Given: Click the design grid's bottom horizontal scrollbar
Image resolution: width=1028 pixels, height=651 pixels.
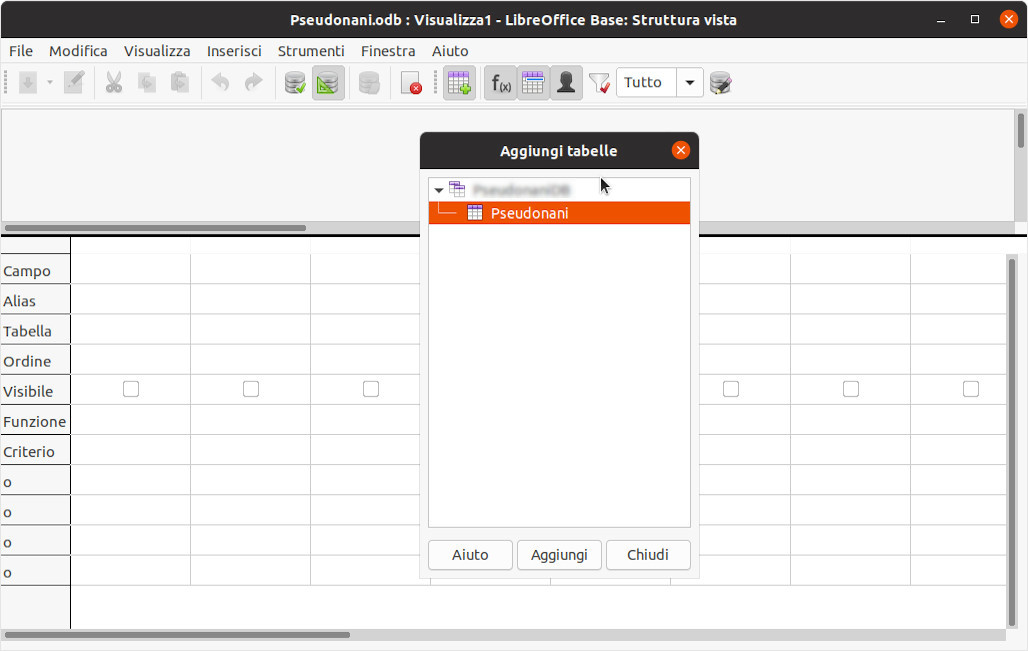Looking at the screenshot, I should pos(177,635).
